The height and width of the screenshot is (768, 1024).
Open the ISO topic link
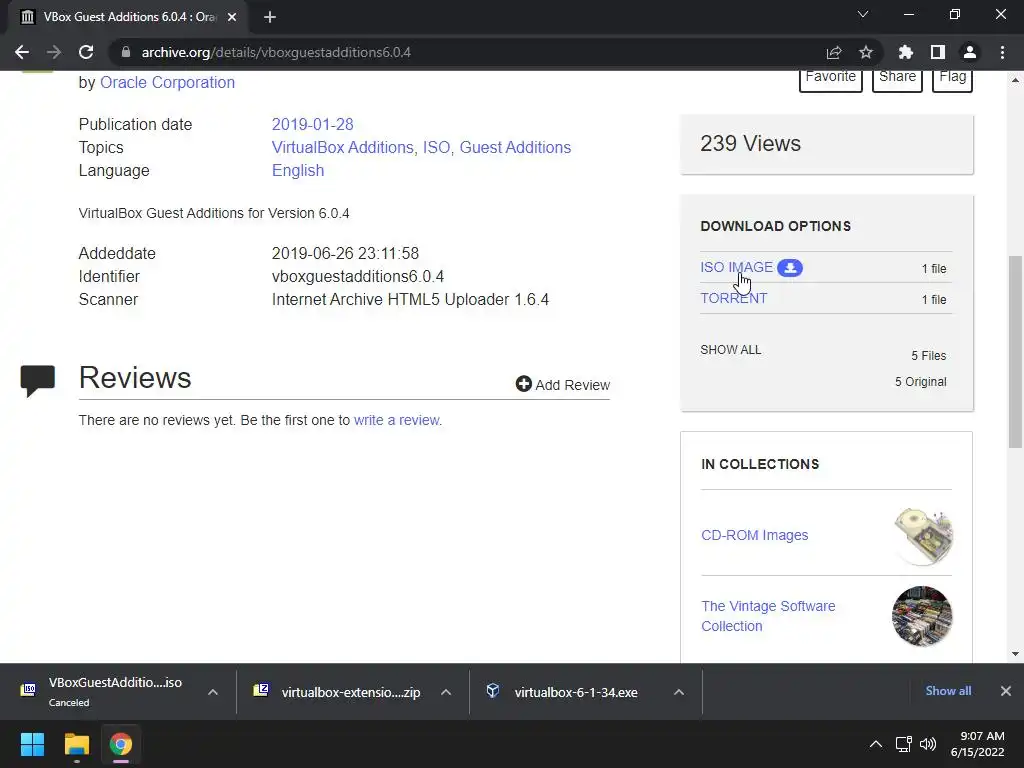coord(436,148)
